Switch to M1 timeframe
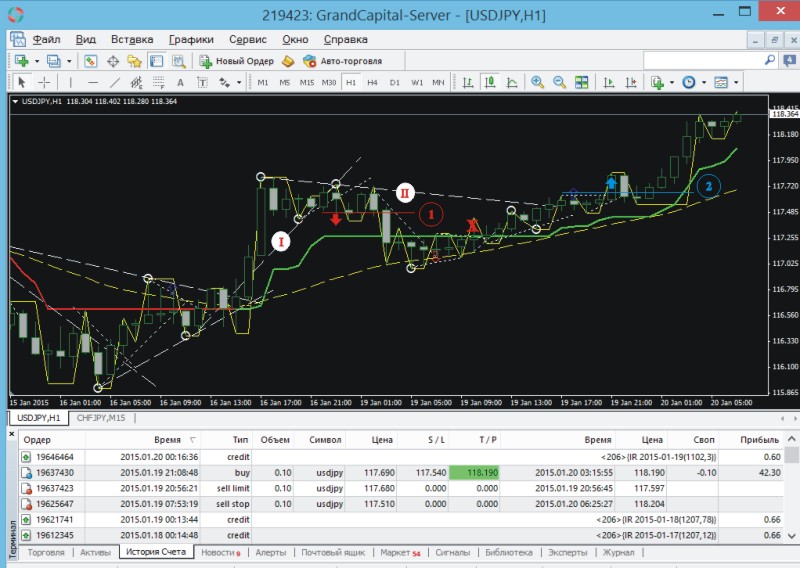Viewport: 800px width, 568px height. pyautogui.click(x=263, y=82)
